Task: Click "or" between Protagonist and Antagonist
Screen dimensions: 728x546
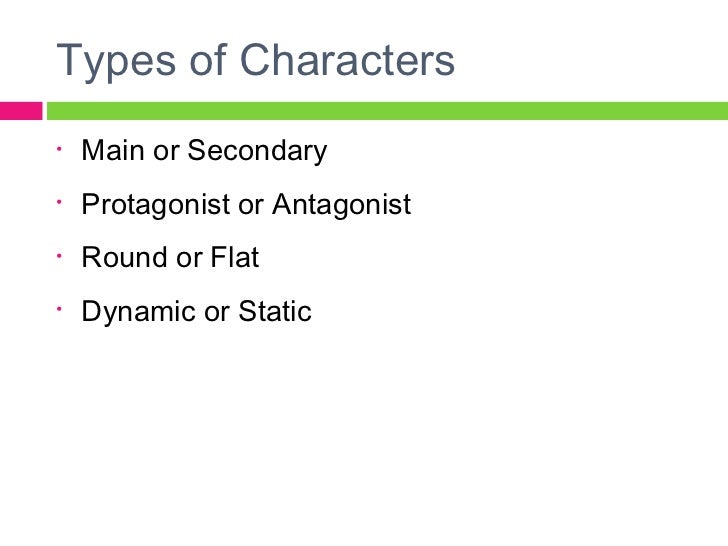Action: point(251,206)
